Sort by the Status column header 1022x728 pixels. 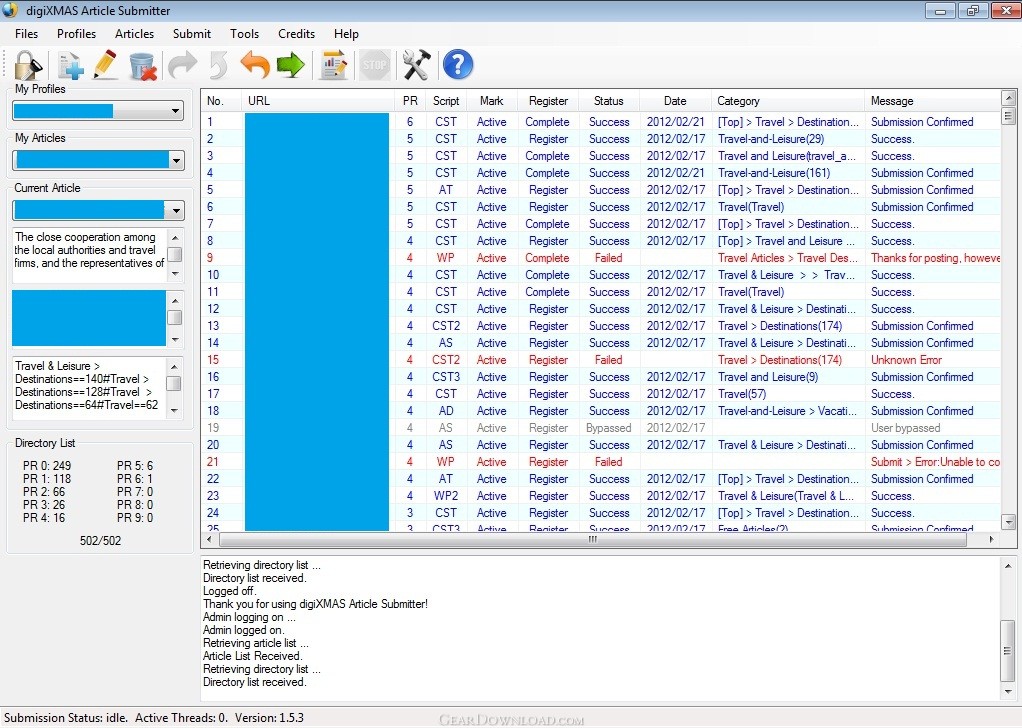pos(609,101)
